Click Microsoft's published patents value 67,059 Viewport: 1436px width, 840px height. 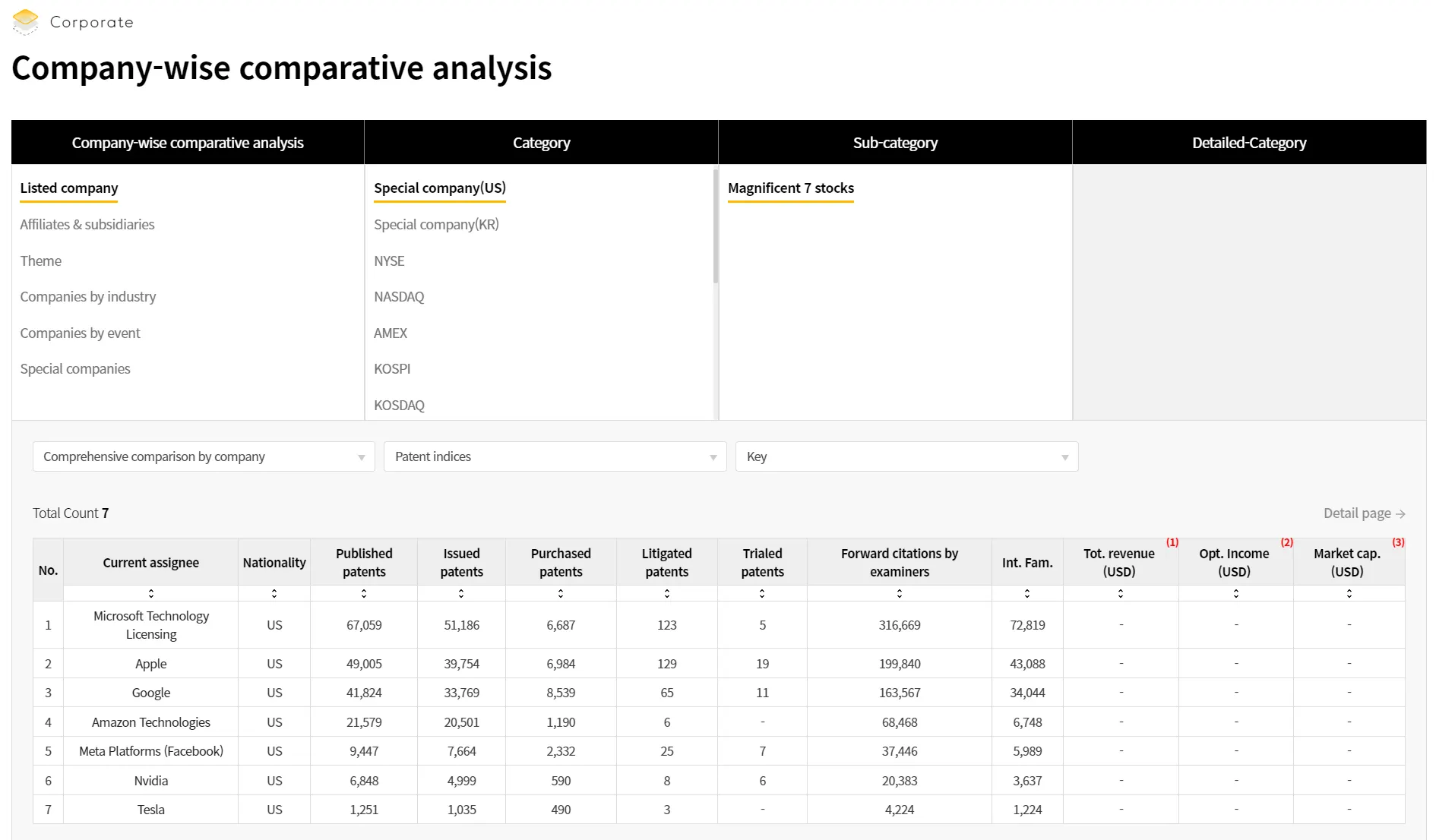click(x=364, y=625)
